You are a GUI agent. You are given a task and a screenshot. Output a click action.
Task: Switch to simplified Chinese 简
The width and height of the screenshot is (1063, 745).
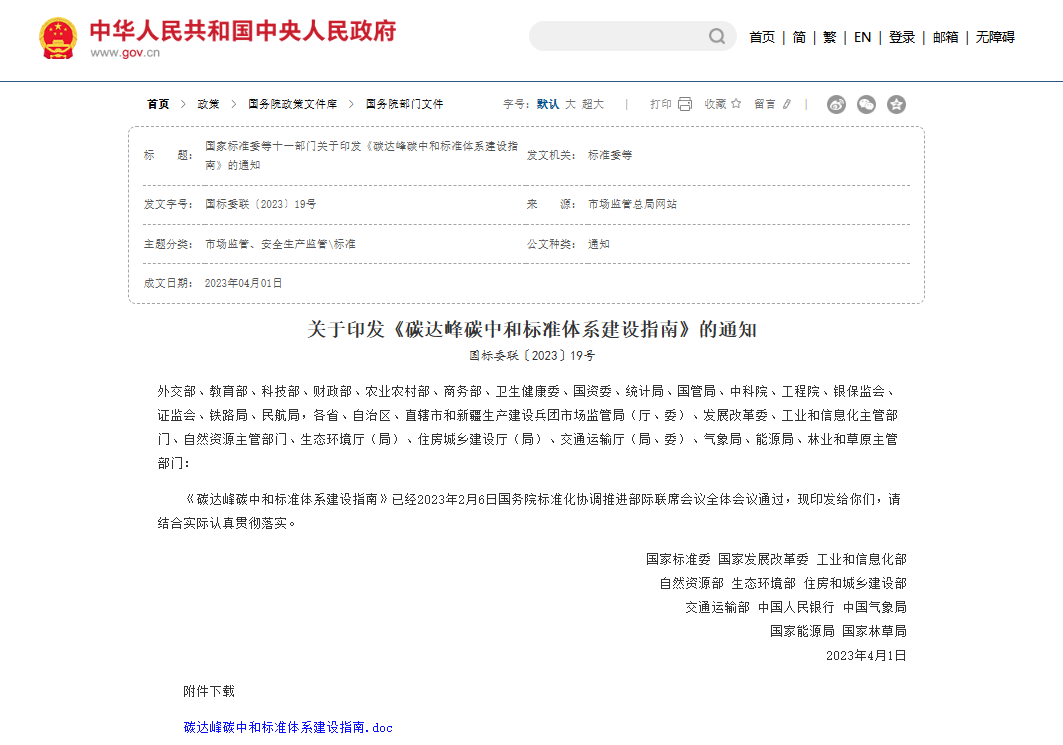pyautogui.click(x=799, y=37)
